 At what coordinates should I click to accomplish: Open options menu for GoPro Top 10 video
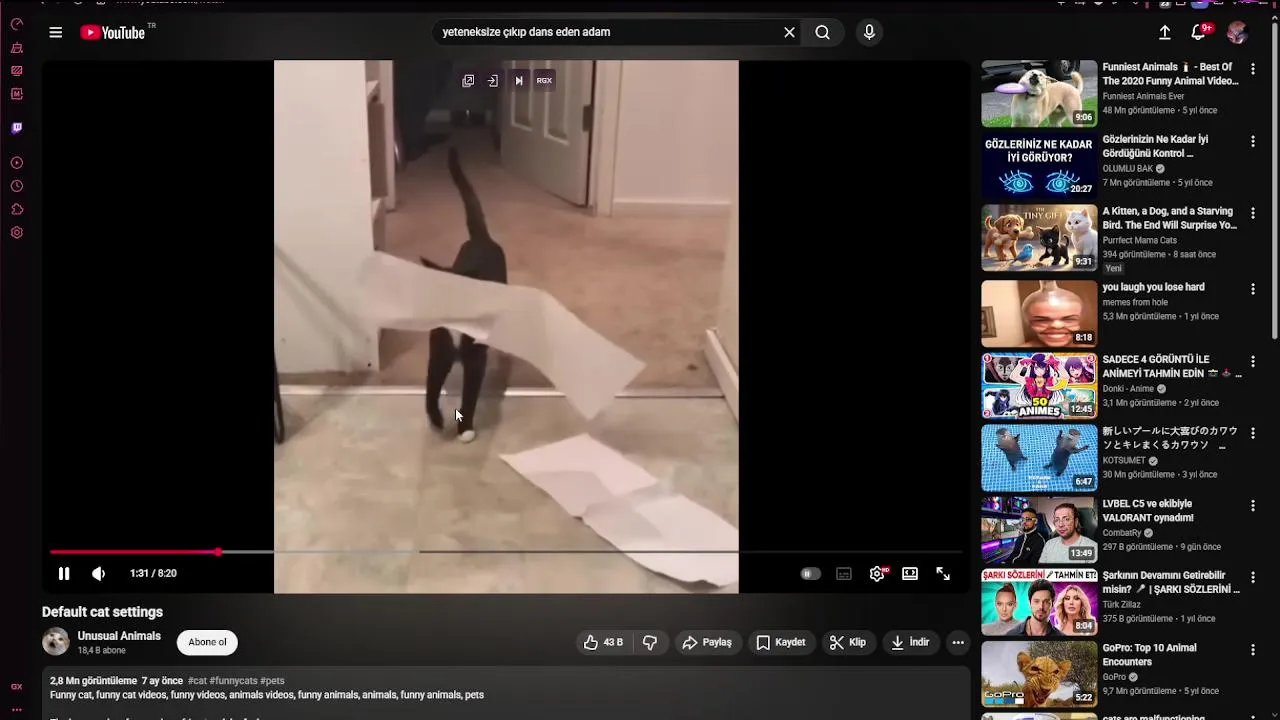[1252, 650]
